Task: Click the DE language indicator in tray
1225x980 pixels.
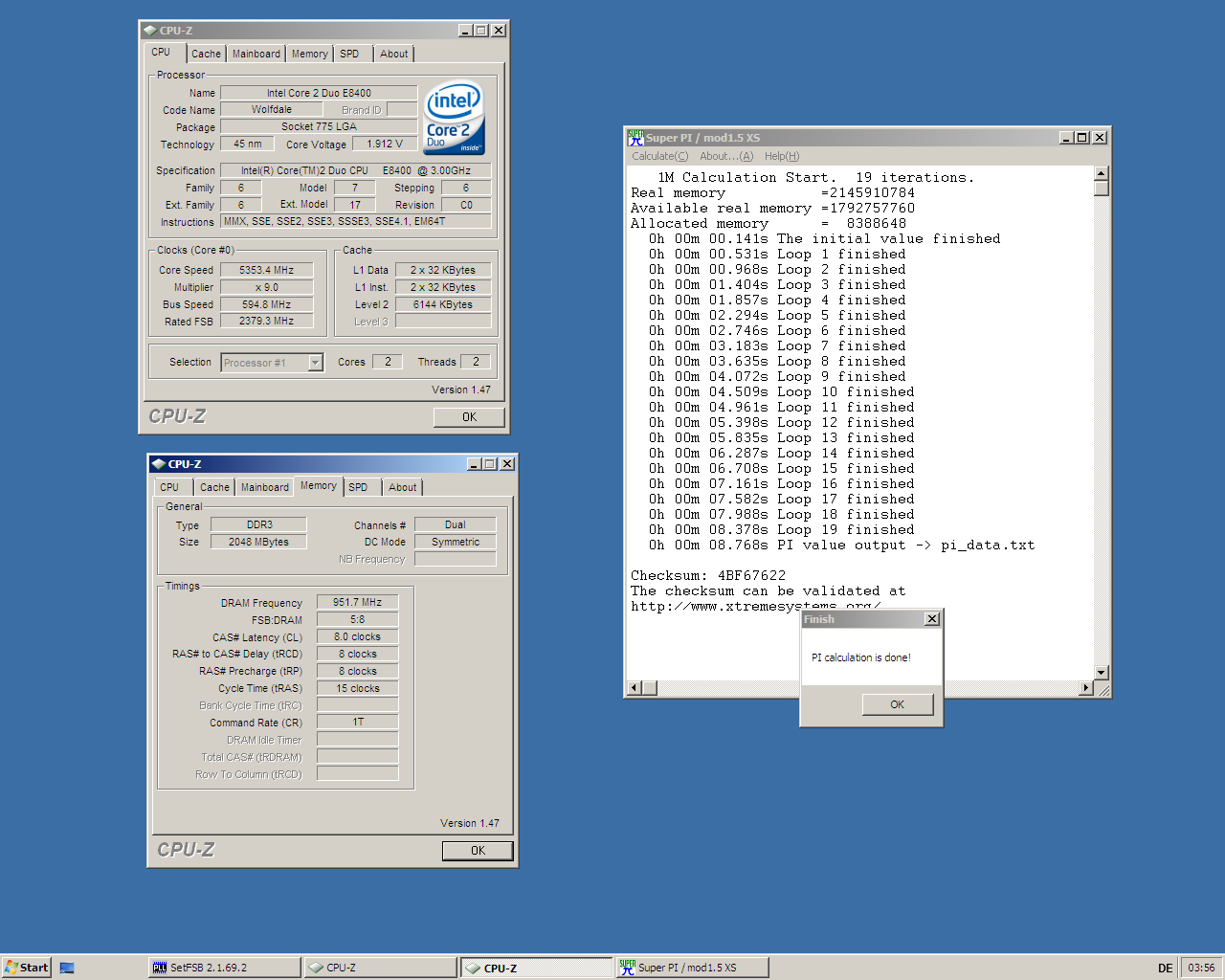Action: click(1165, 968)
